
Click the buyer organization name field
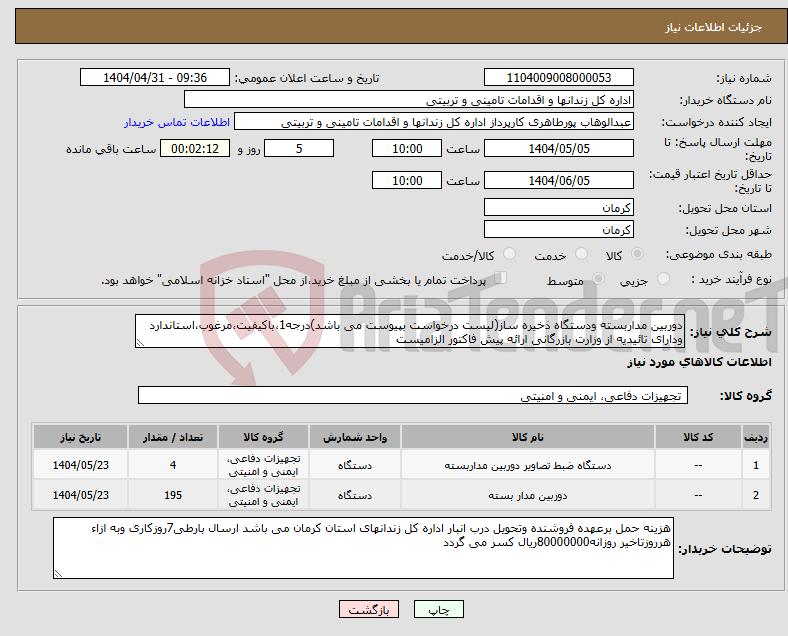pos(409,99)
